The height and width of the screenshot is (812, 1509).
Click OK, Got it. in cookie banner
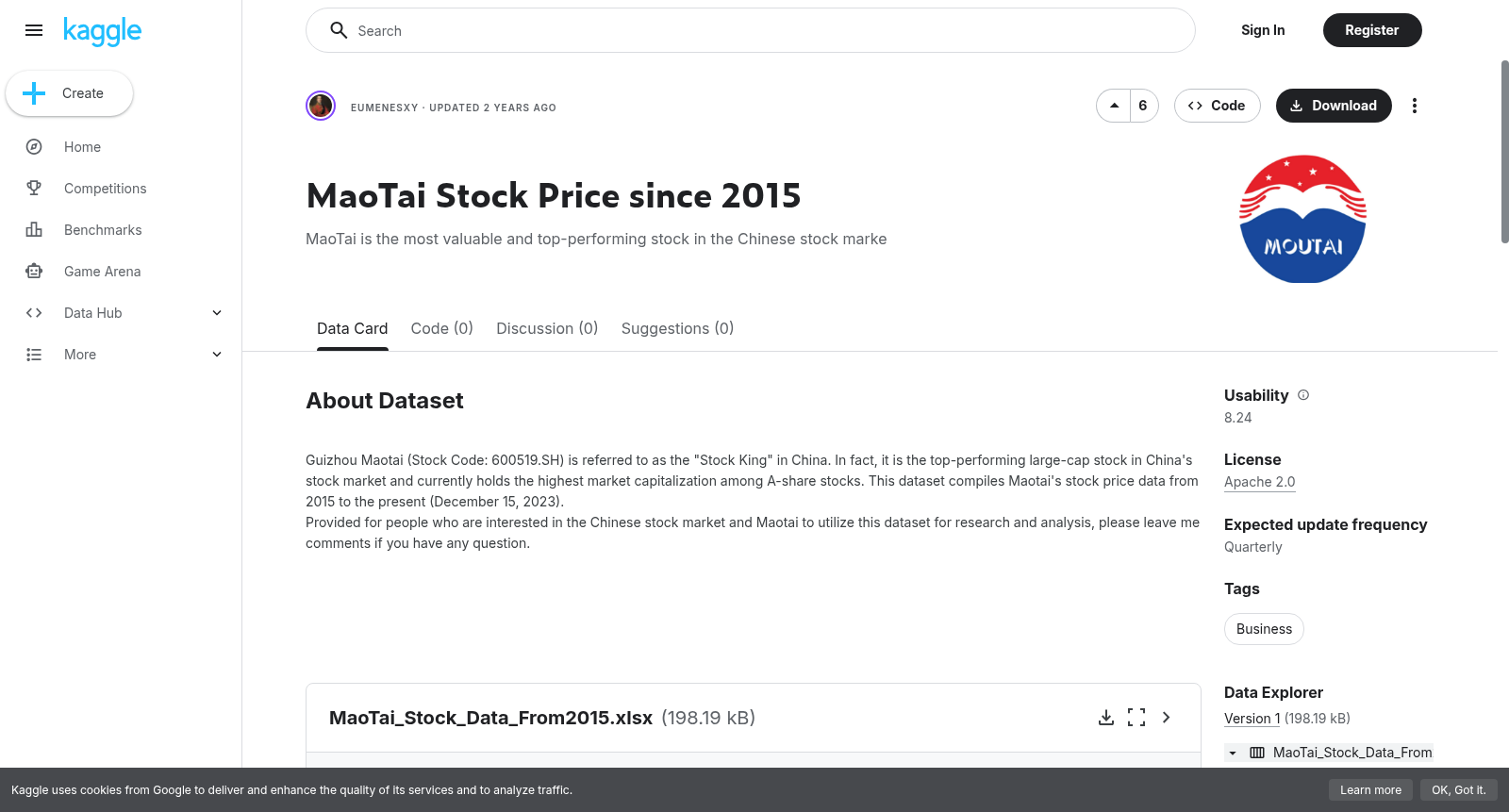coord(1458,790)
